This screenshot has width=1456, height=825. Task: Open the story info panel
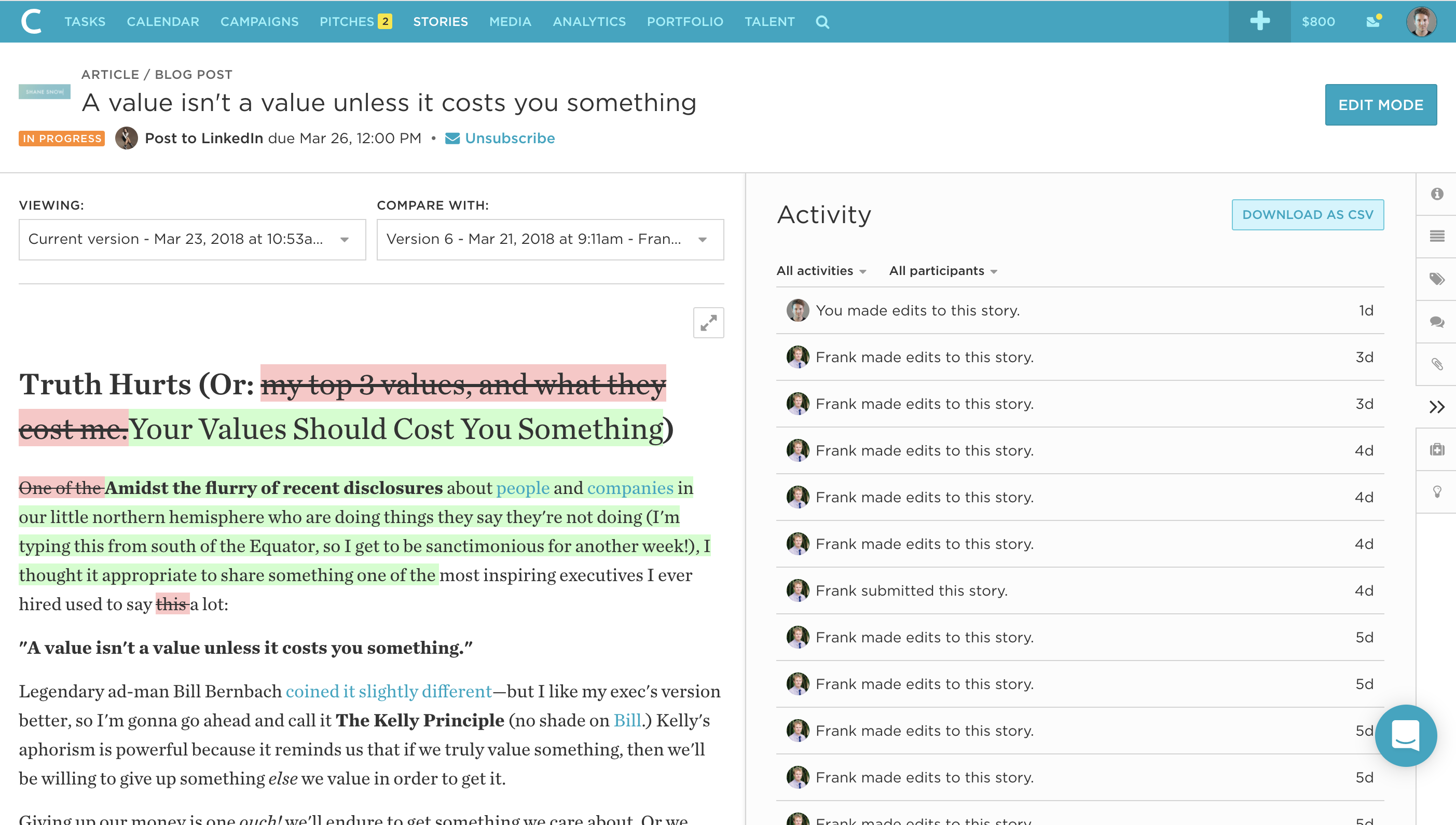coord(1437,194)
